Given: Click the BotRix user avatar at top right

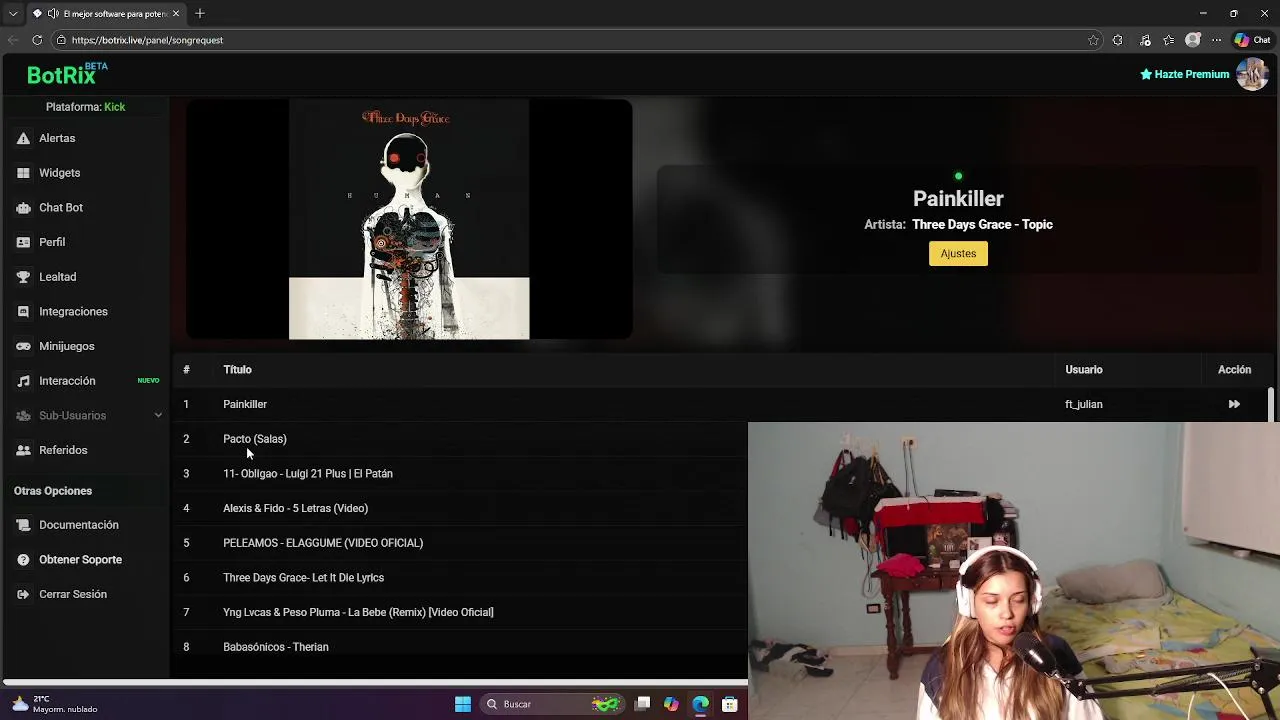Looking at the screenshot, I should tap(1252, 74).
